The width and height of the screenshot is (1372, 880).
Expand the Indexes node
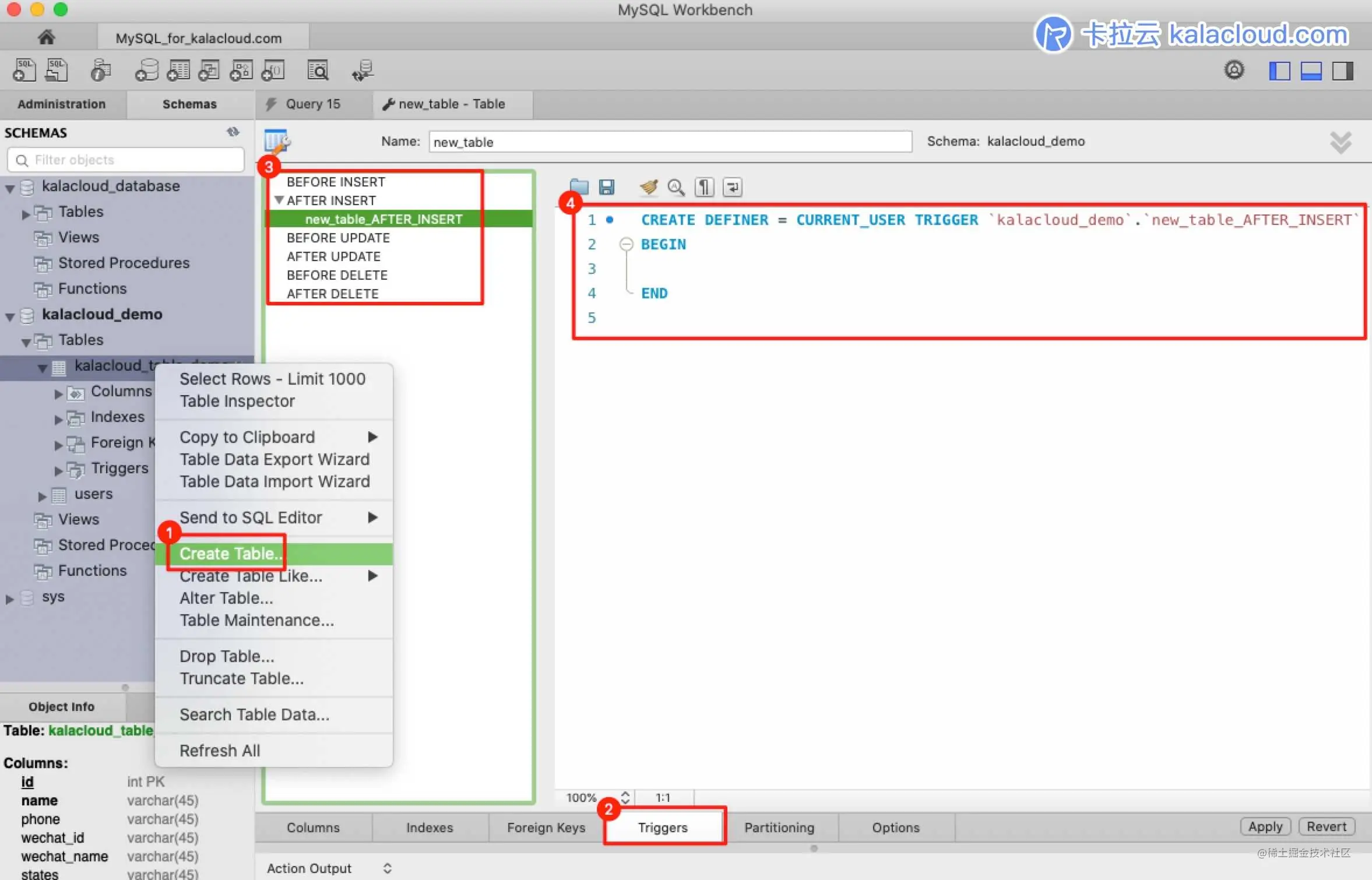pyautogui.click(x=58, y=419)
